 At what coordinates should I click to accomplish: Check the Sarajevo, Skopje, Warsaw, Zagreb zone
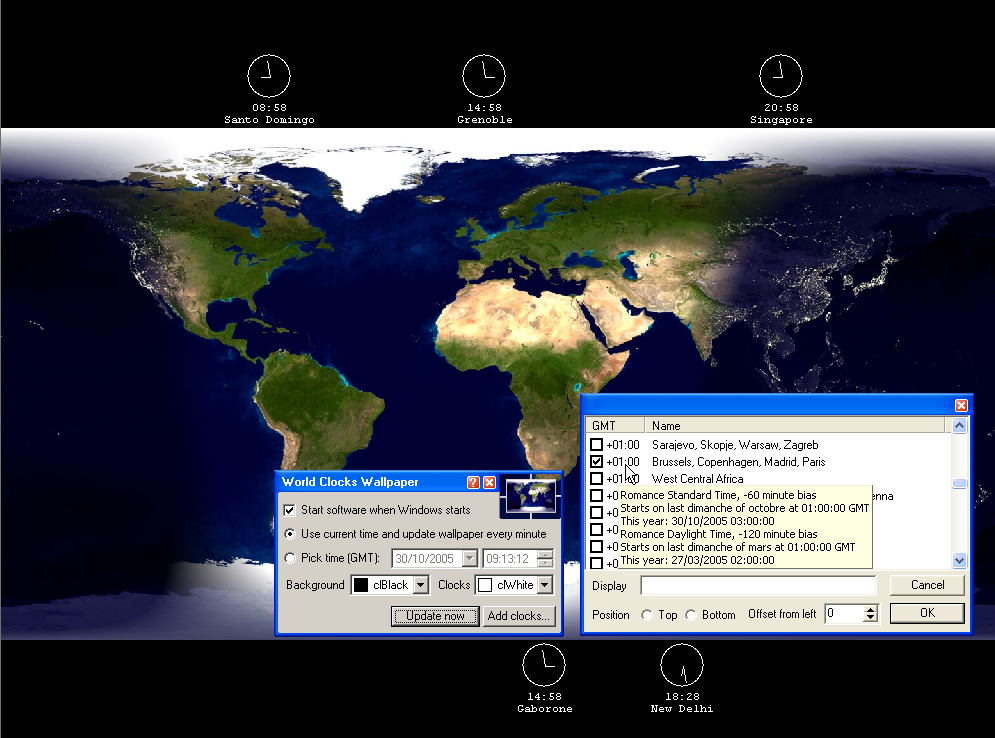click(x=596, y=445)
